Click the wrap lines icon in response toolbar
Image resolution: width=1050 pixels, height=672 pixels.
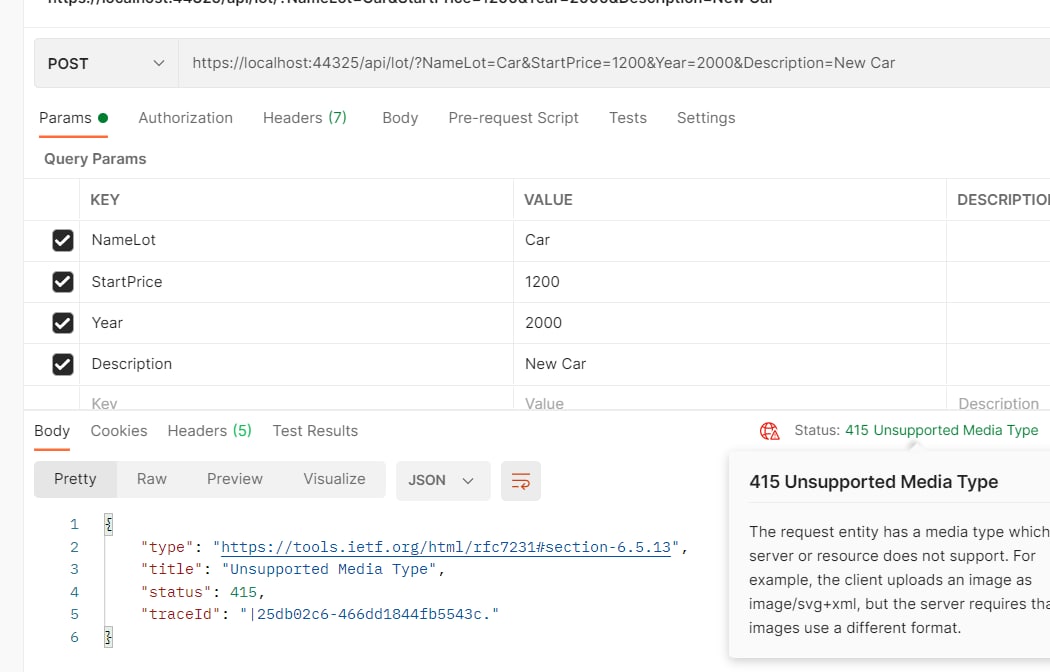pos(520,480)
